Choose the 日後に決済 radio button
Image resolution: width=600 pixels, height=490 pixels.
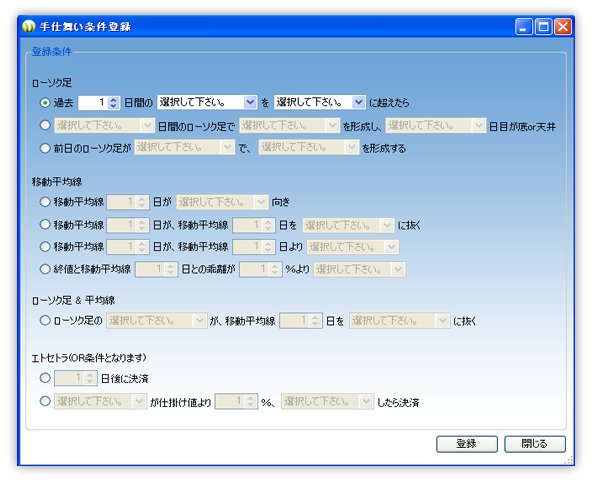coord(46,378)
